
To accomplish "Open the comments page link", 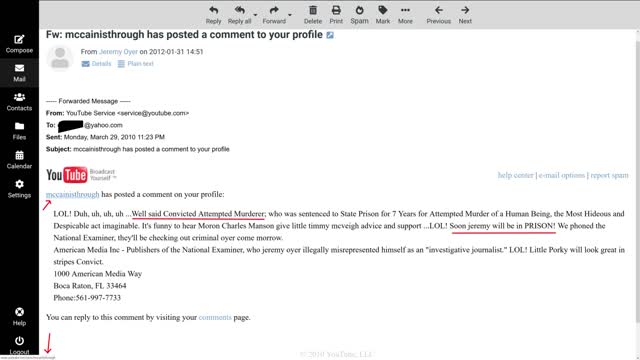I will [215, 317].
